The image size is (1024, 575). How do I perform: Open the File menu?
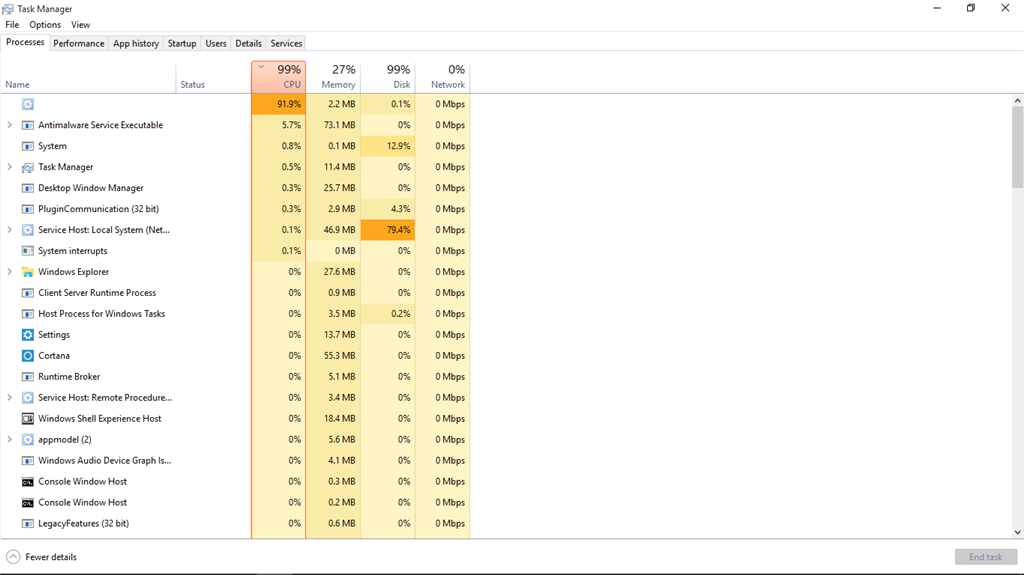point(12,25)
